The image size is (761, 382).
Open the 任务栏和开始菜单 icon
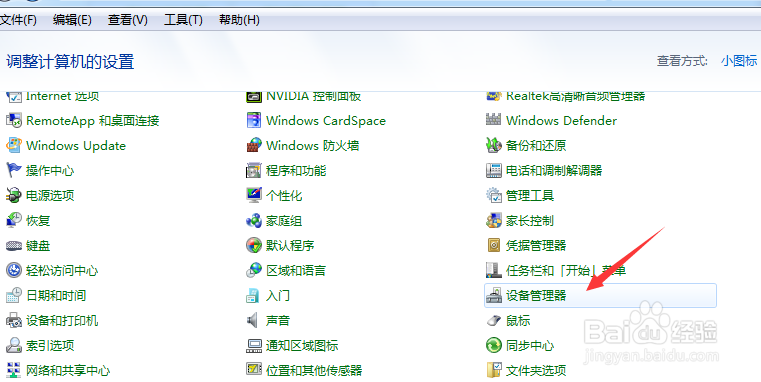494,270
